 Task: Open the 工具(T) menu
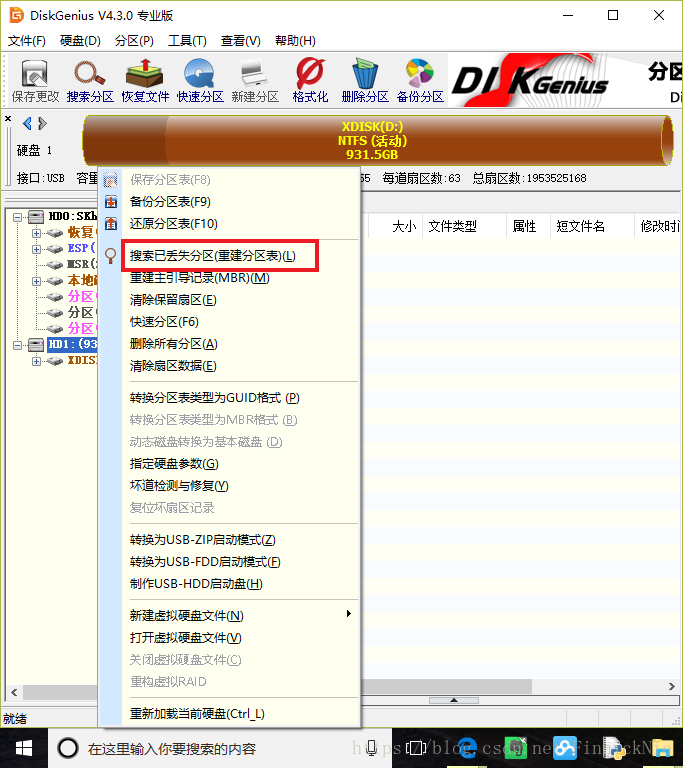point(187,41)
